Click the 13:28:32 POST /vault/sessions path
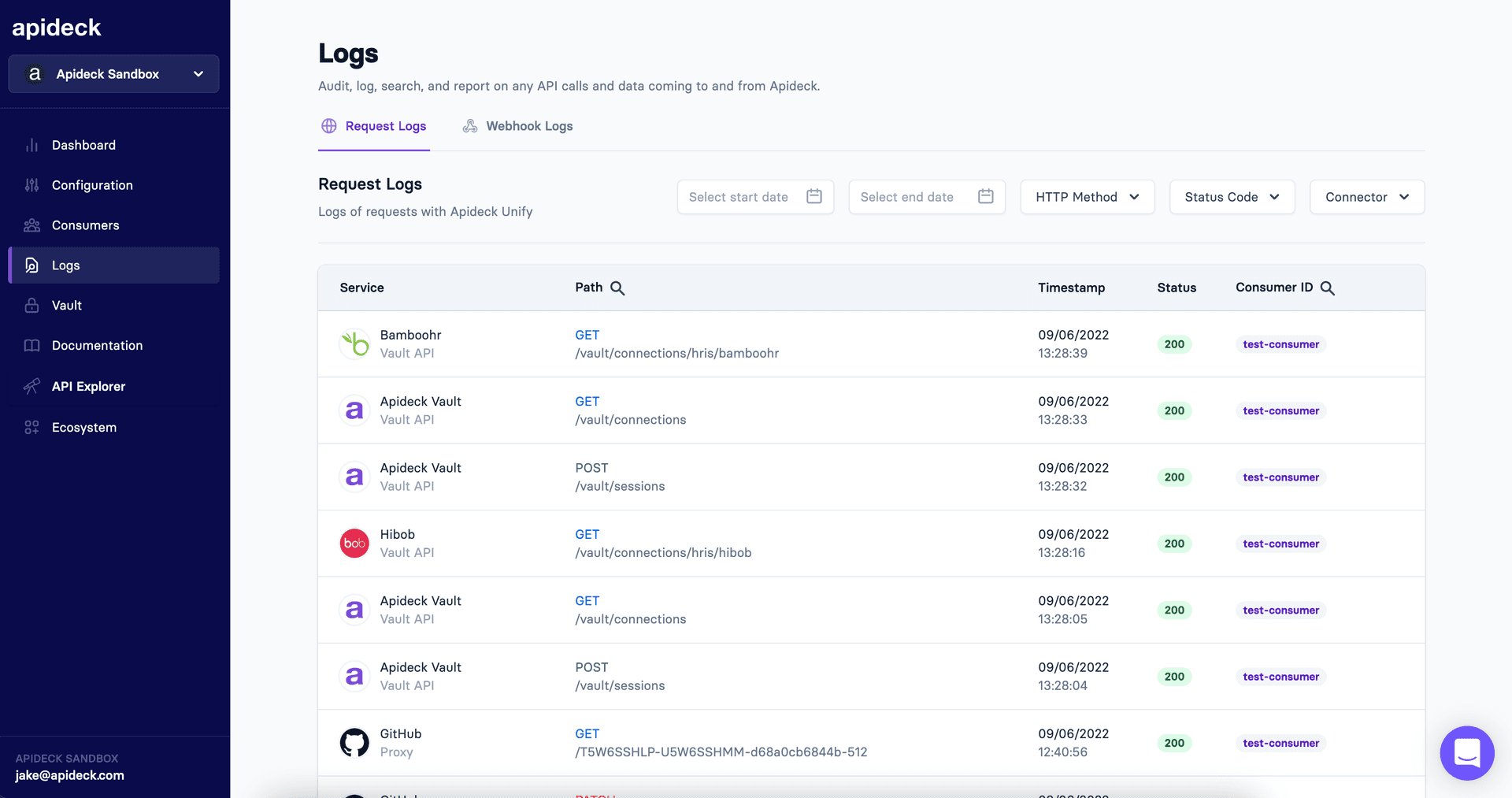 pyautogui.click(x=620, y=486)
